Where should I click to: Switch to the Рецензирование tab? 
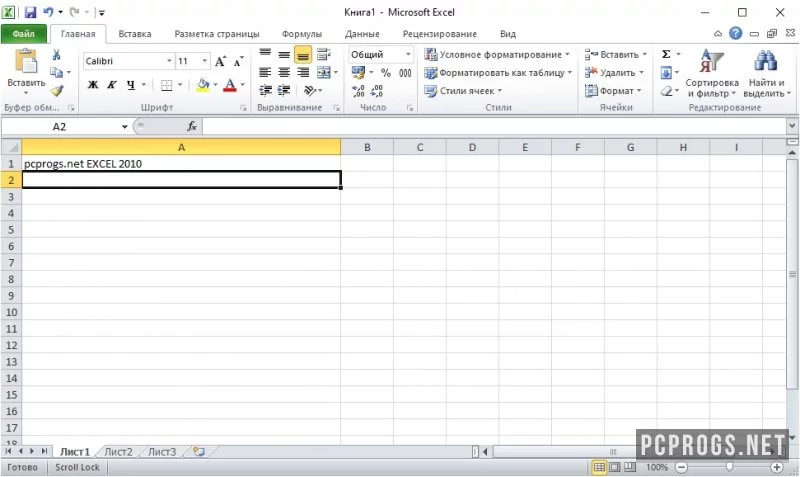439,34
